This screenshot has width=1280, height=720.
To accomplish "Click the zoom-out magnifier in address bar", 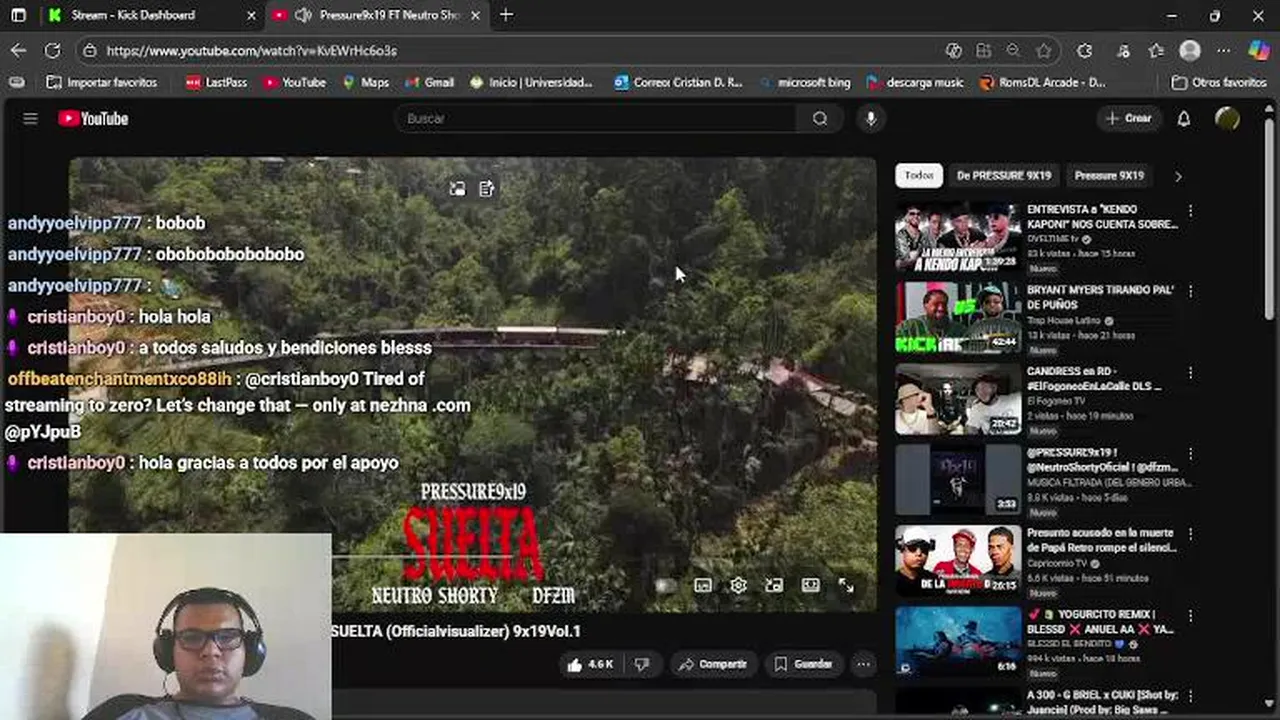I will point(1013,50).
